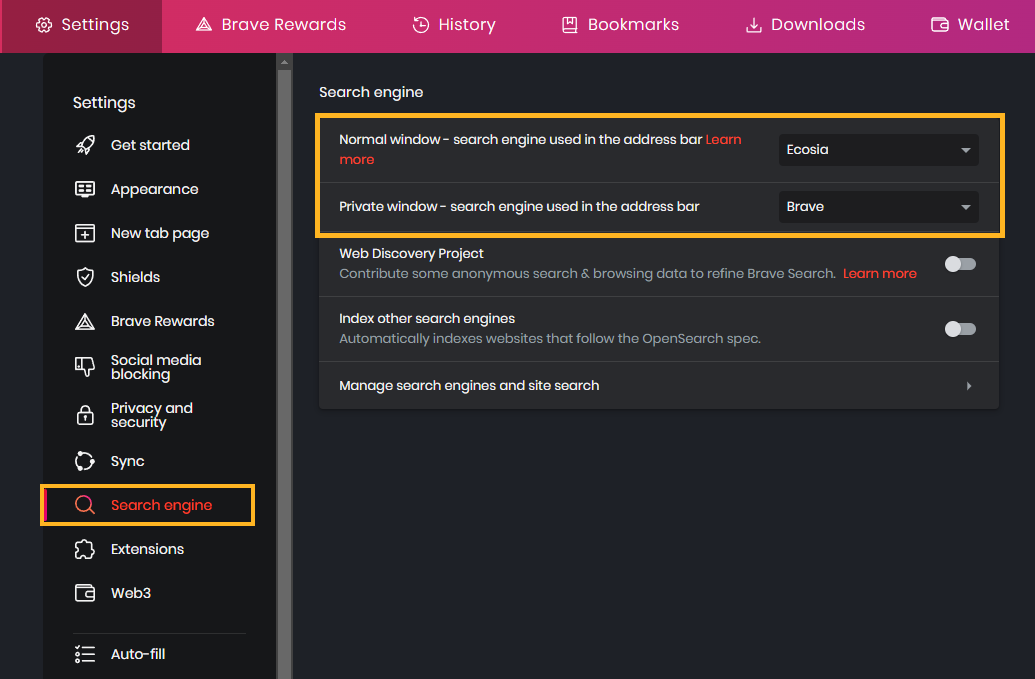Click the puzzle piece Extensions icon
The image size is (1035, 679).
[85, 549]
